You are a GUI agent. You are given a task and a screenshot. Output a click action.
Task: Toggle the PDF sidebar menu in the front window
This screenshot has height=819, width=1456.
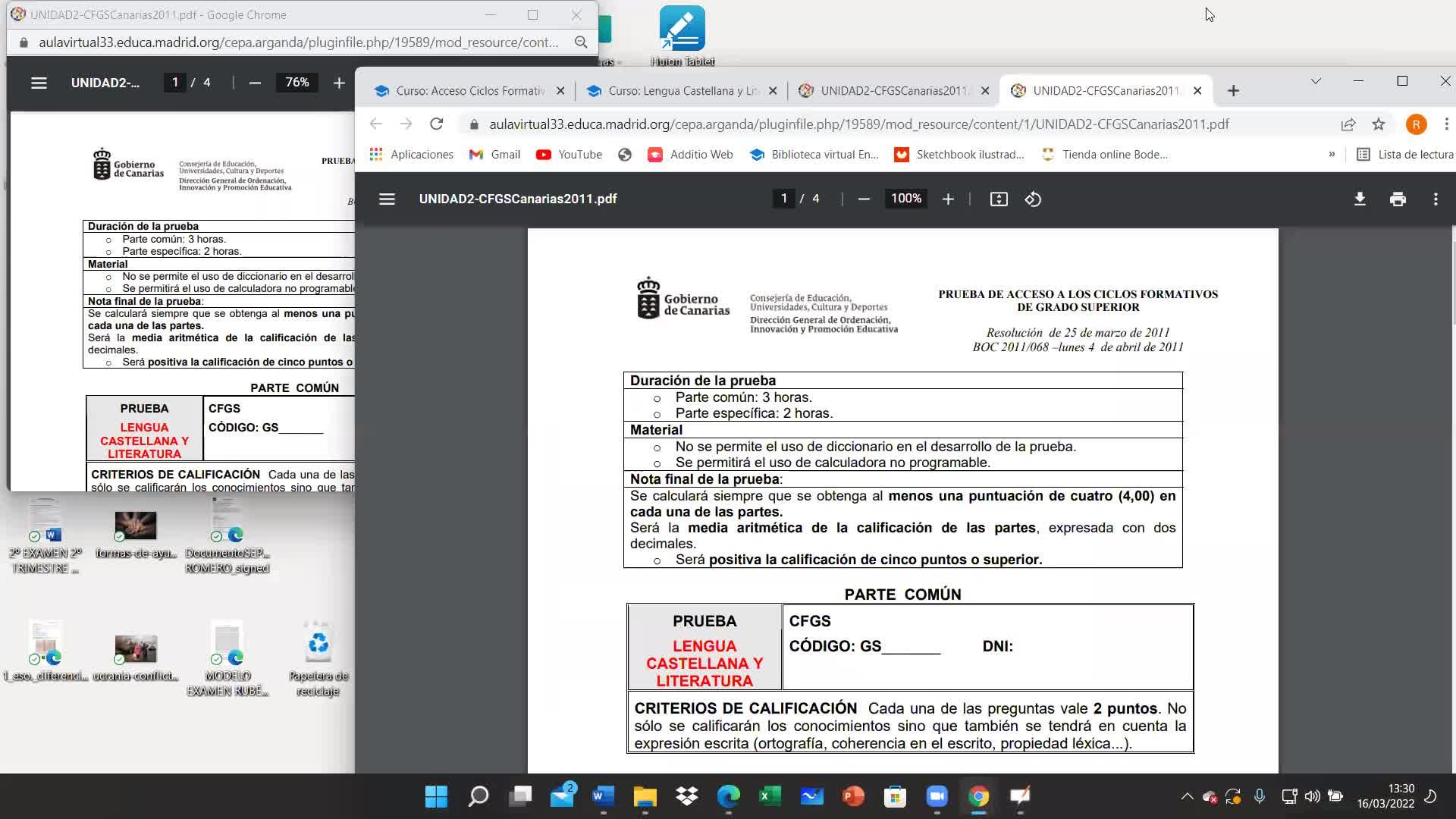(387, 199)
